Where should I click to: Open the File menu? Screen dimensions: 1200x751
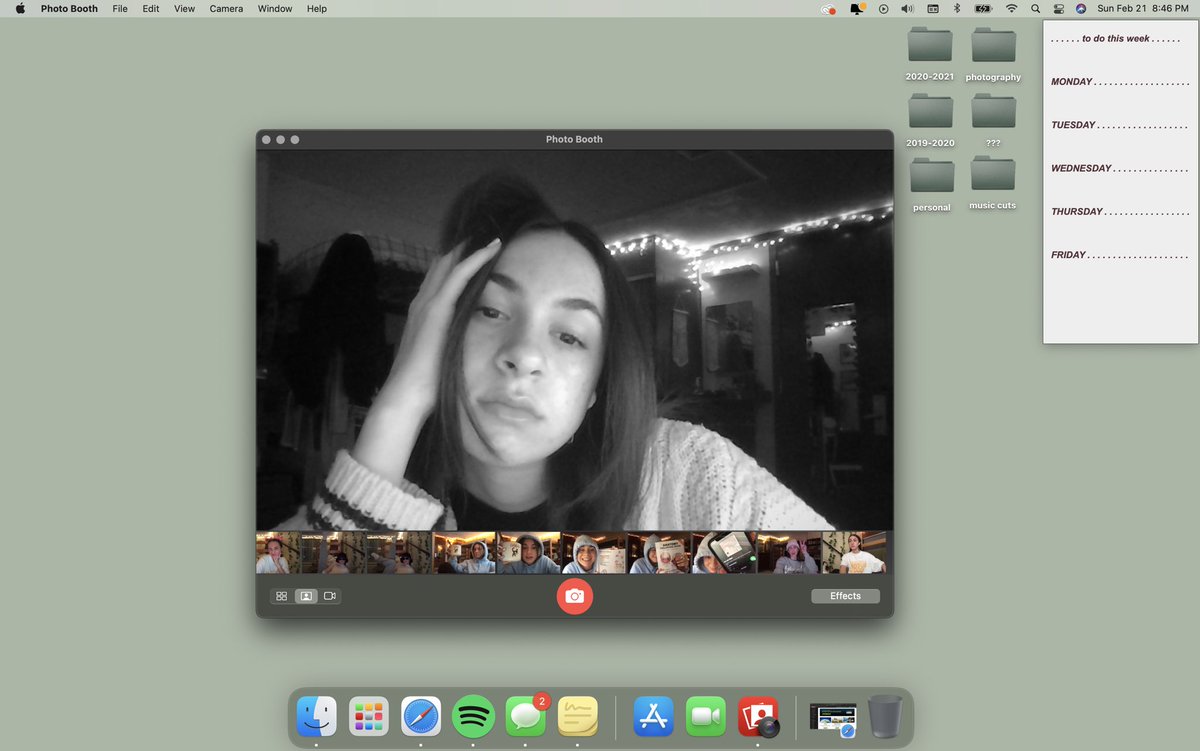pyautogui.click(x=120, y=8)
